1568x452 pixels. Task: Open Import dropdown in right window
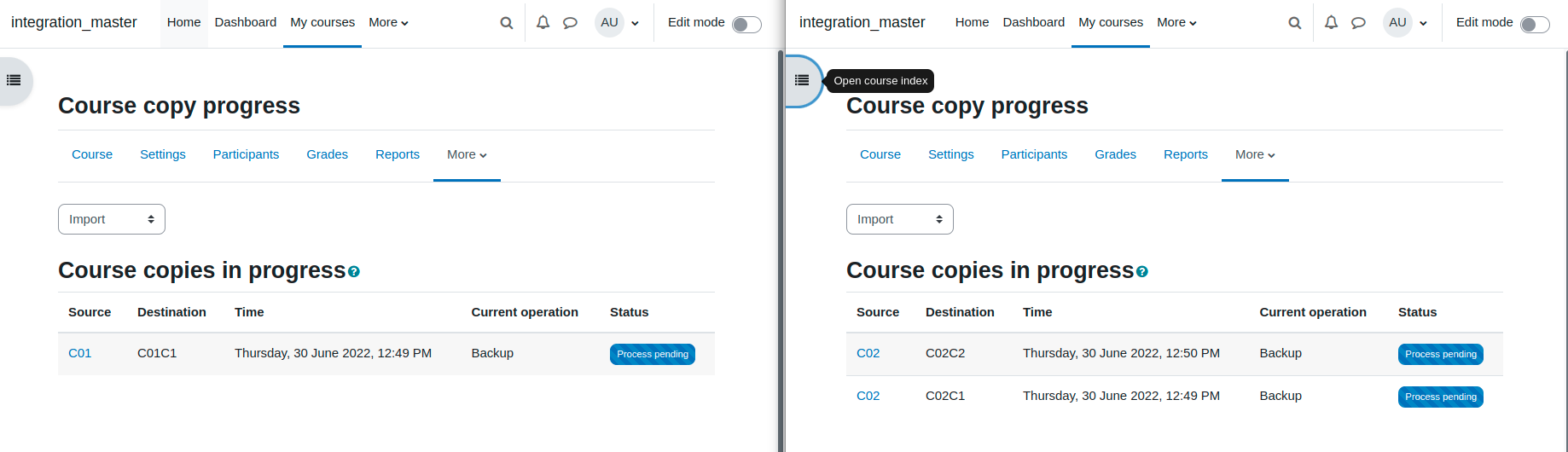(900, 219)
